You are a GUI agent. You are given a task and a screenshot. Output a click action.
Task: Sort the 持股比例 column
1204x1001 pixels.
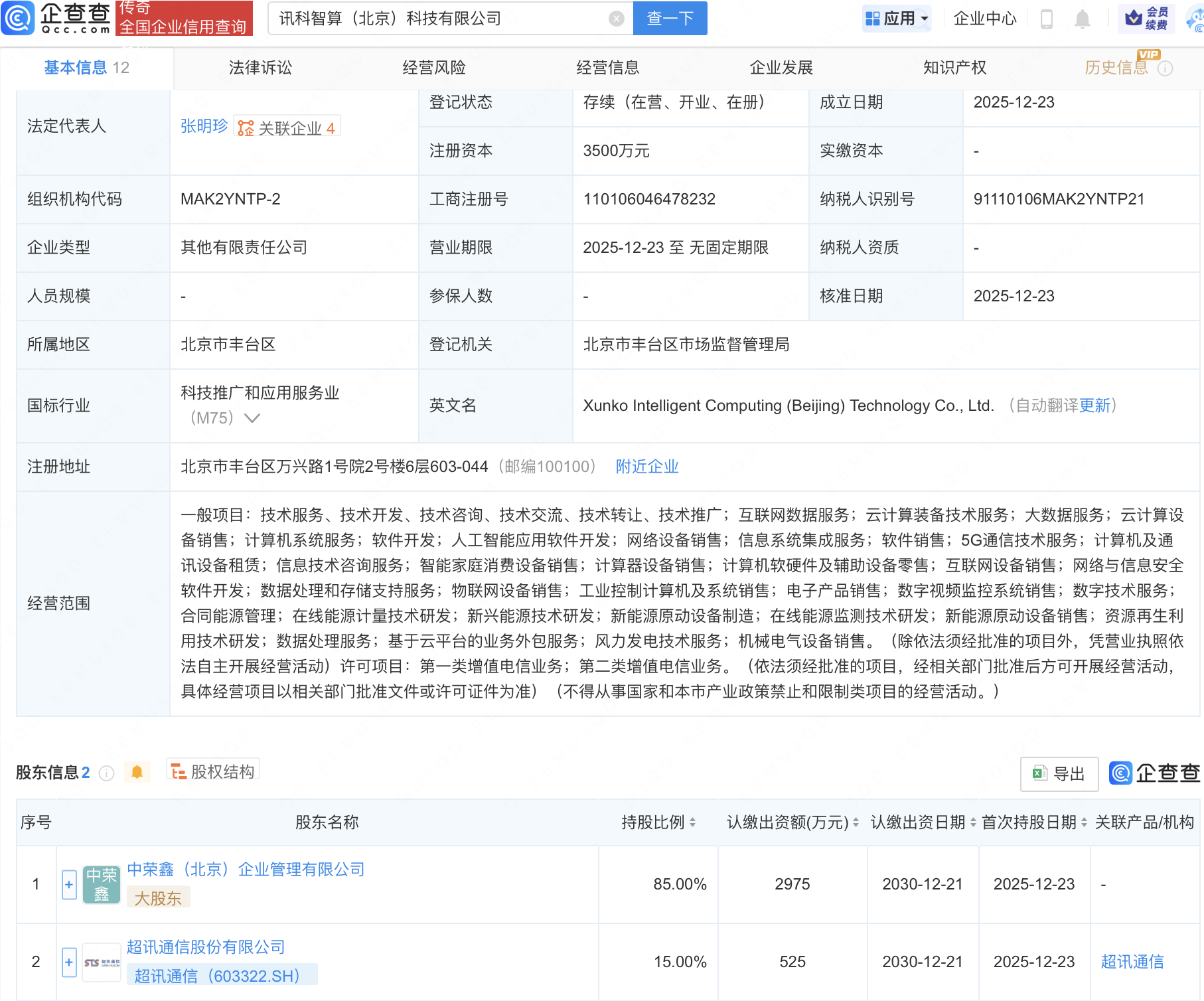[693, 822]
